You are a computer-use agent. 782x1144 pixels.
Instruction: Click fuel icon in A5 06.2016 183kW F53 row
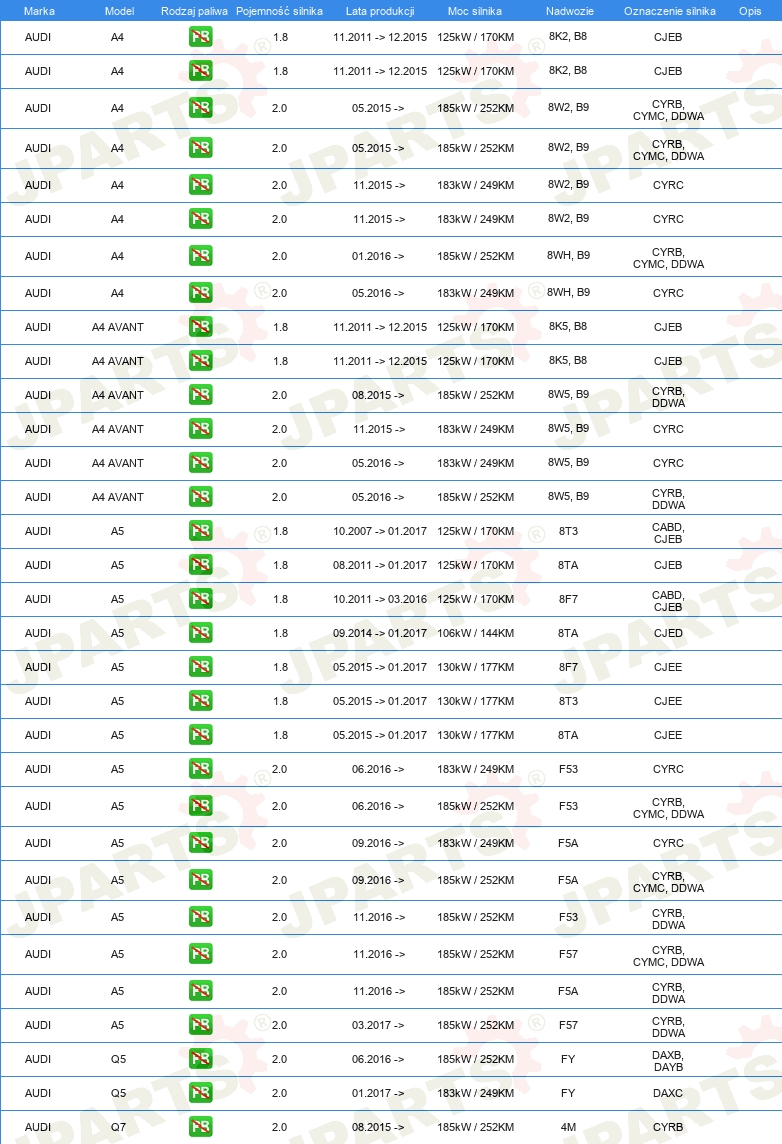(201, 770)
